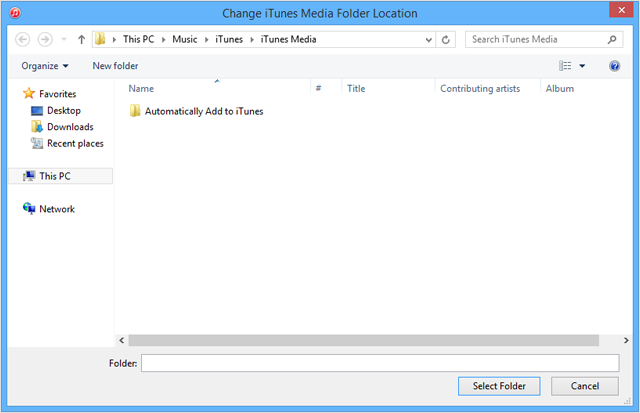Image resolution: width=640 pixels, height=413 pixels.
Task: Go forward using the forward arrow
Action: click(45, 40)
